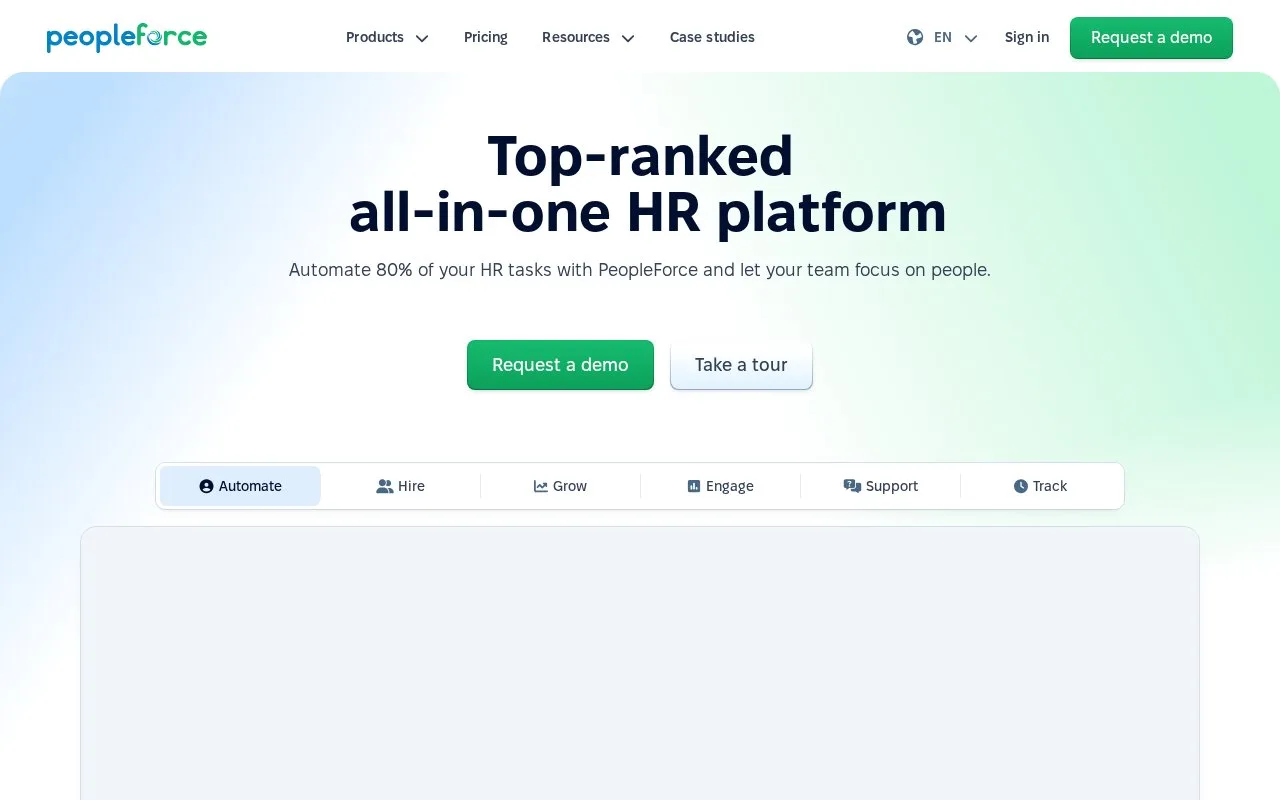This screenshot has height=800, width=1280.
Task: Click the hero Request a demo button
Action: click(560, 365)
